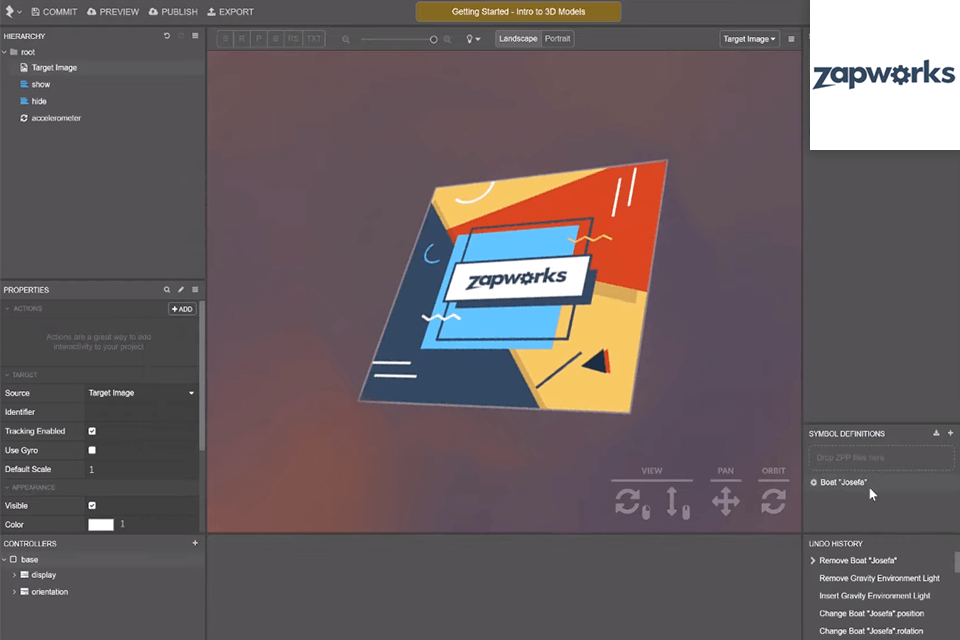Click the orbit-with-mouse view icon

632,503
